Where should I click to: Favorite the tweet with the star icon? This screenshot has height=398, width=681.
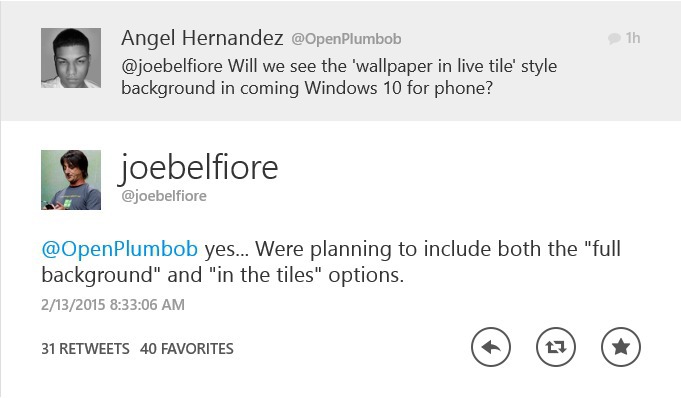(621, 347)
